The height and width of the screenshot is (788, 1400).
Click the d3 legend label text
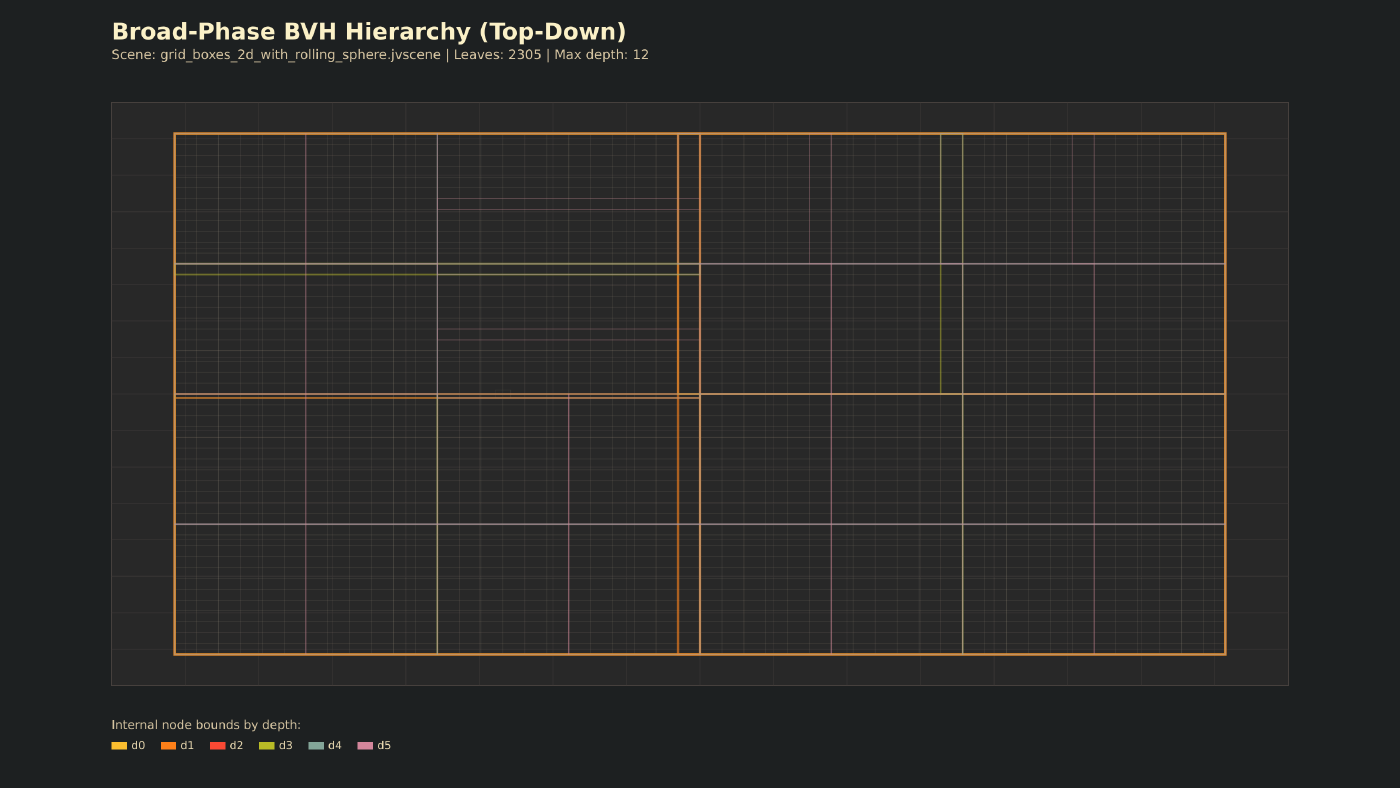(286, 746)
